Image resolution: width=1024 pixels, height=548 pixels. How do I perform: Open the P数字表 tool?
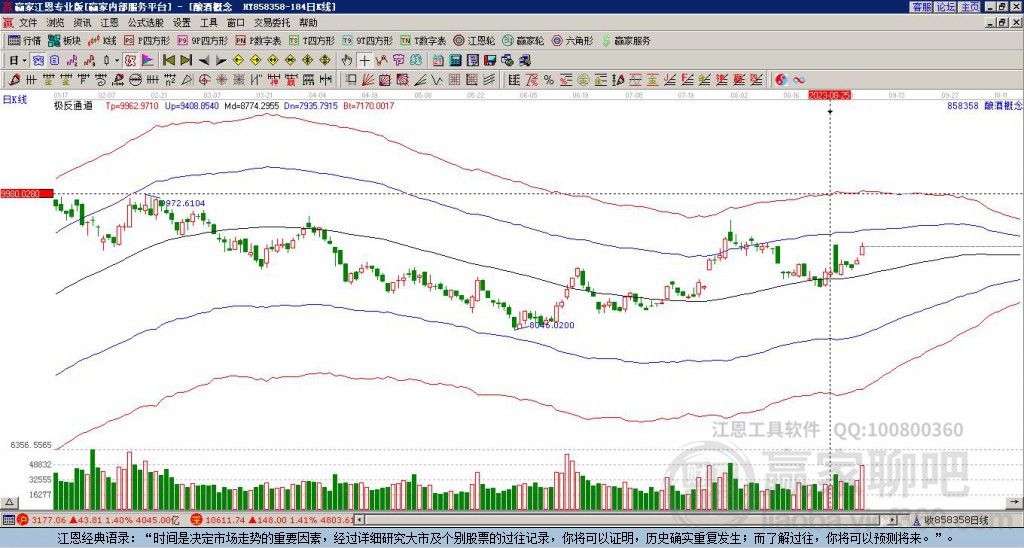258,40
